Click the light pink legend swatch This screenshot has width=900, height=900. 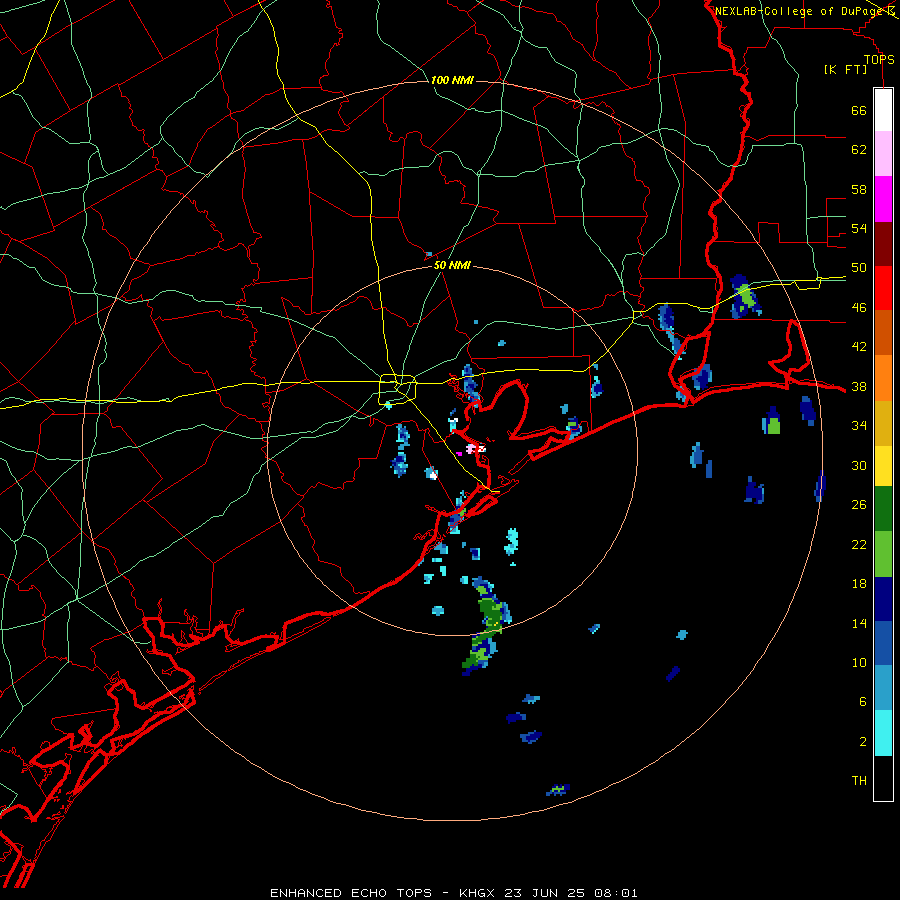883,153
